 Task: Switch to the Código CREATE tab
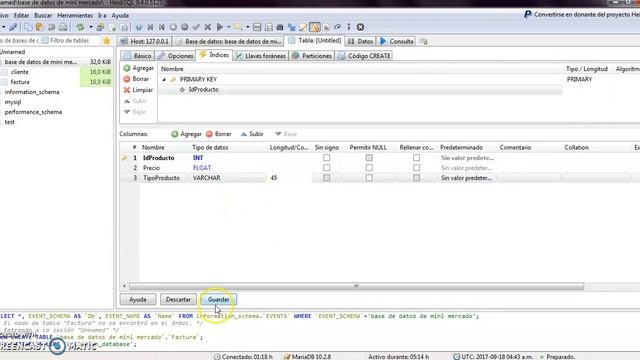tap(364, 56)
